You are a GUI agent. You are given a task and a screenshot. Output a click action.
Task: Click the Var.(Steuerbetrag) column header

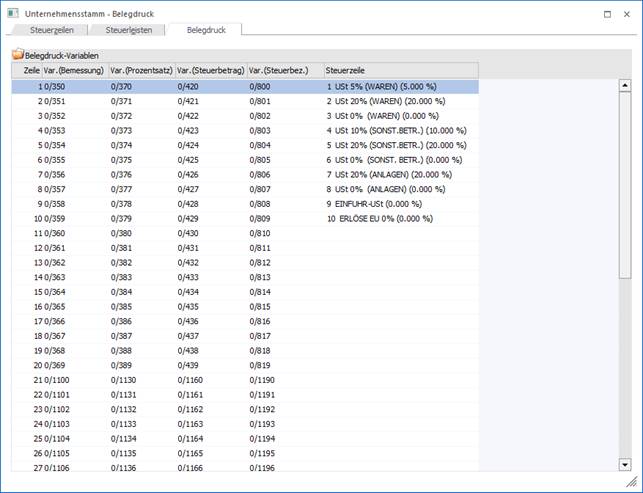[210, 70]
